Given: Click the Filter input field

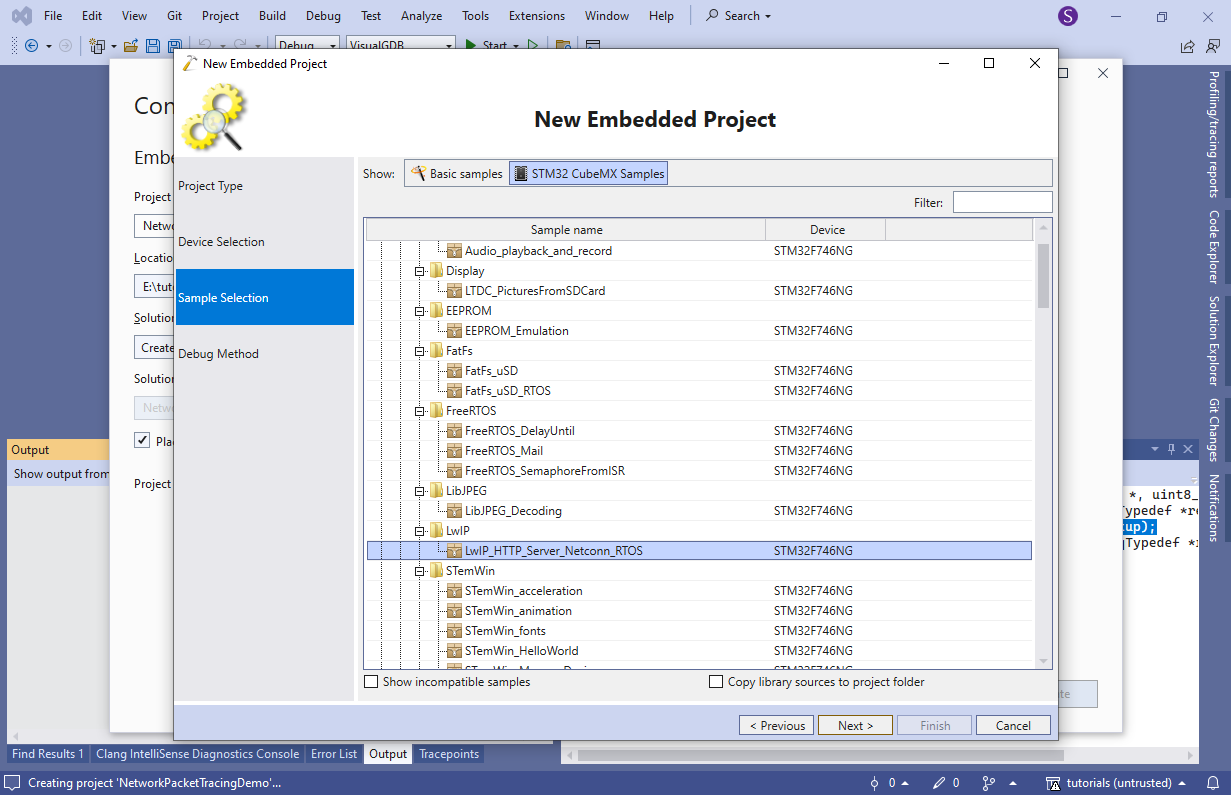Looking at the screenshot, I should coord(1002,203).
